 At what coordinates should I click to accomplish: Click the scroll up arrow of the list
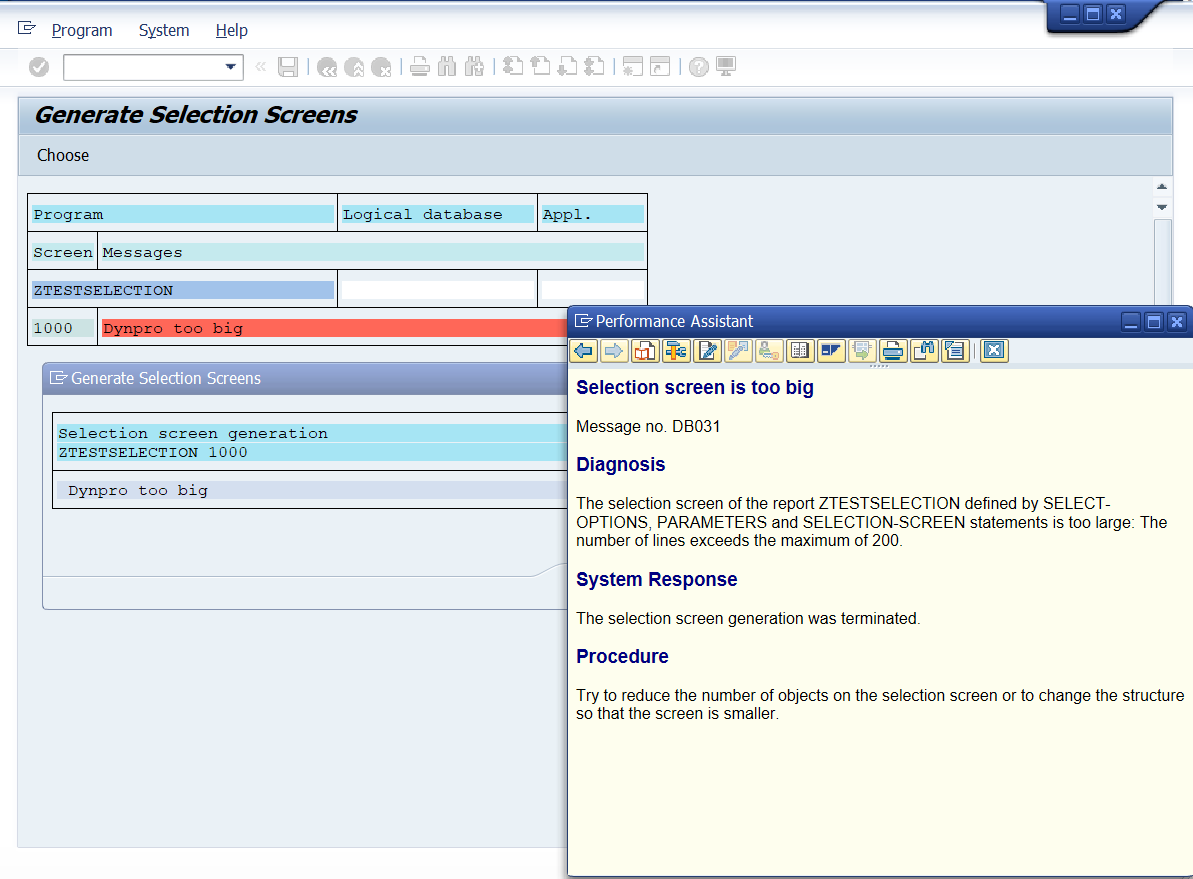point(1162,186)
